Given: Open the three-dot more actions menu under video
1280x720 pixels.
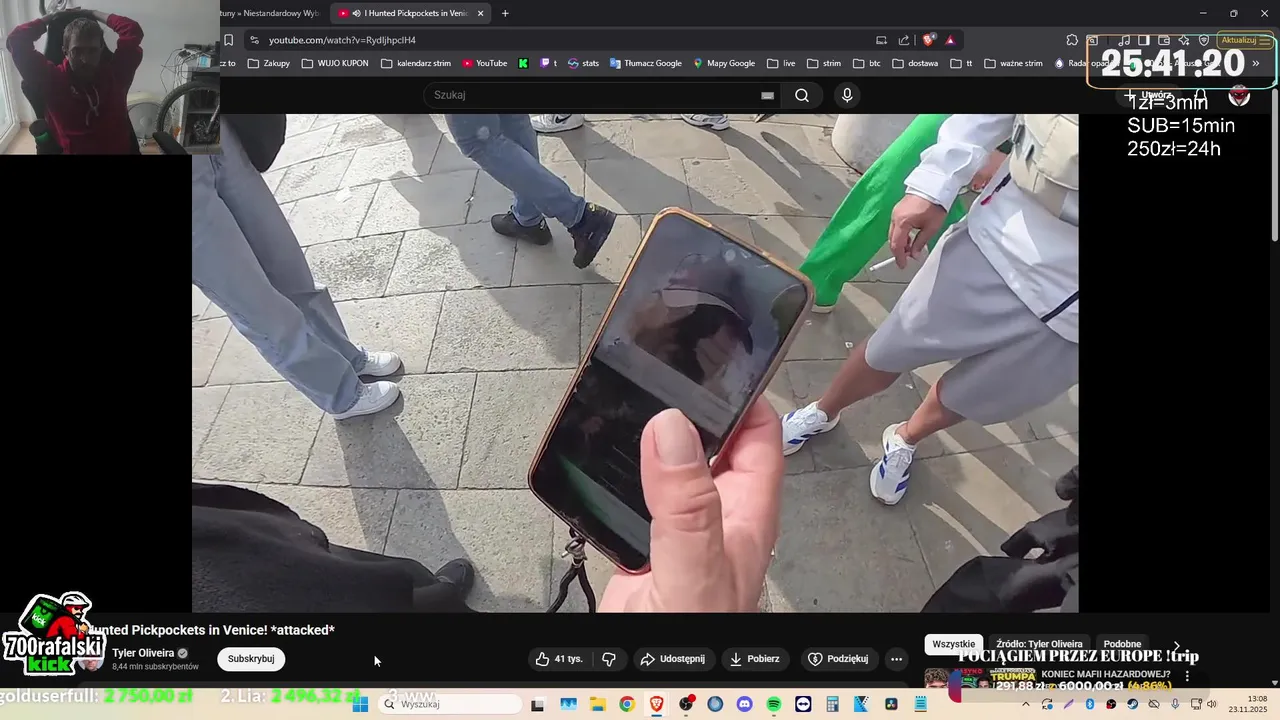Looking at the screenshot, I should pos(896,659).
